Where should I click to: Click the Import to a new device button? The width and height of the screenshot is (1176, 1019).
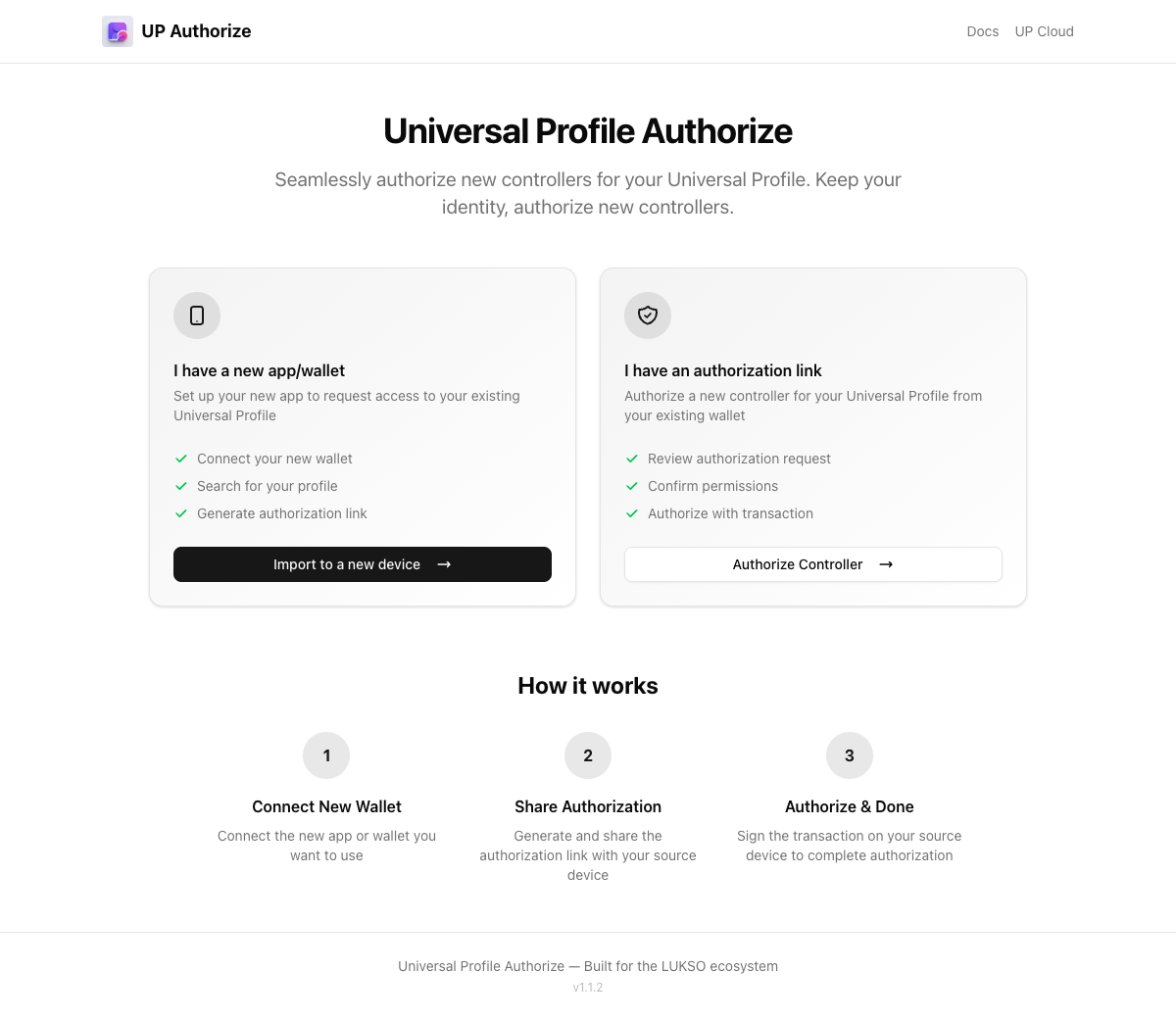click(363, 564)
